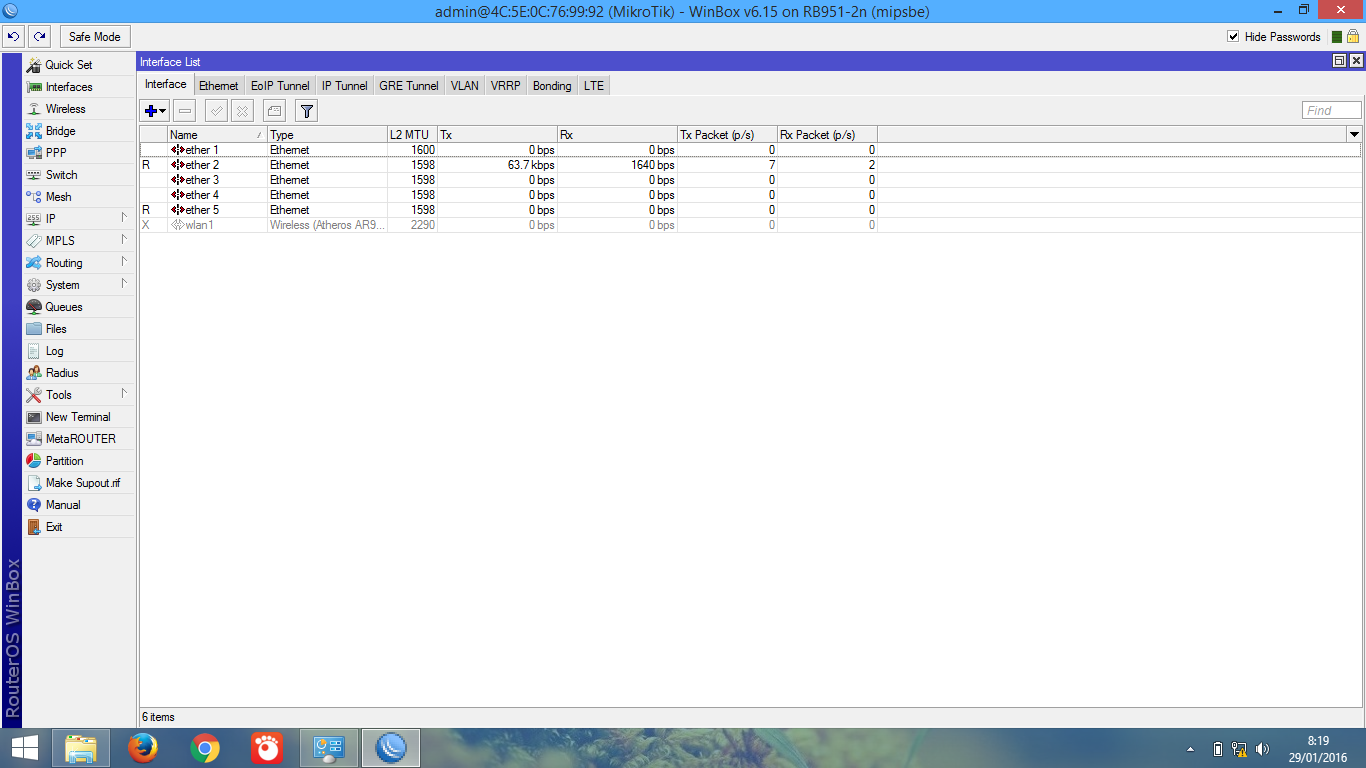Sort by Tx Packet (p/s) column header
Screen dimensions: 1366x768
tap(727, 134)
